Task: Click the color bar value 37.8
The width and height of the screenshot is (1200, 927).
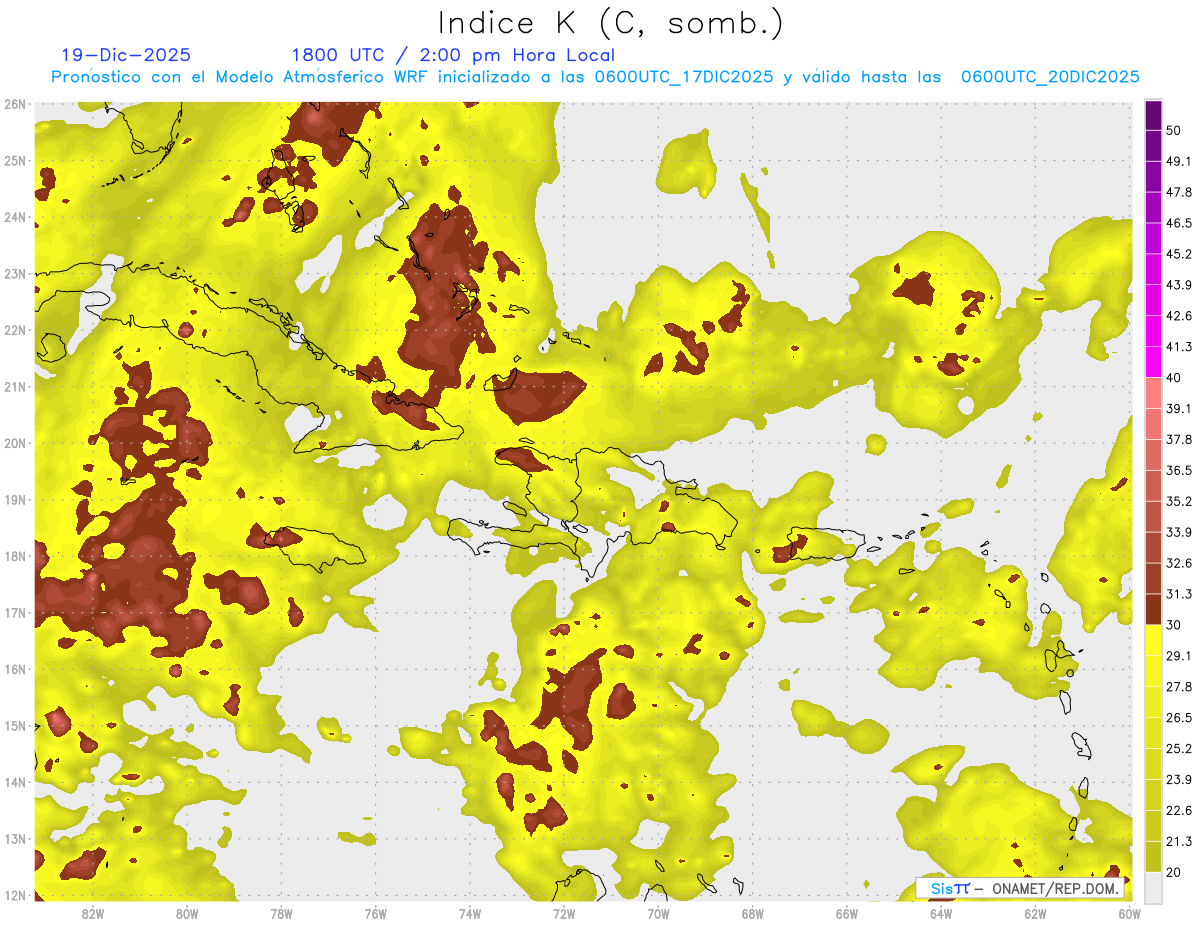Action: [x=1178, y=439]
